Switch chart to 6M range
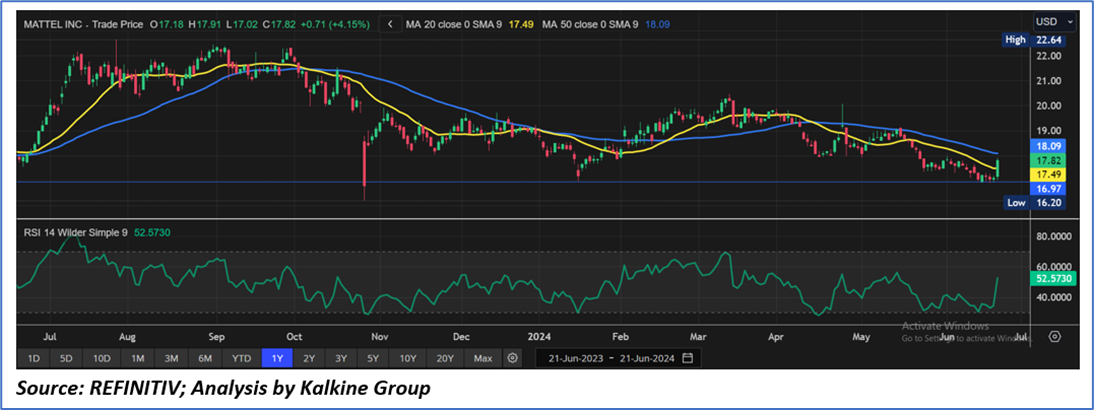Screen dimensions: 1094x410 (205, 357)
